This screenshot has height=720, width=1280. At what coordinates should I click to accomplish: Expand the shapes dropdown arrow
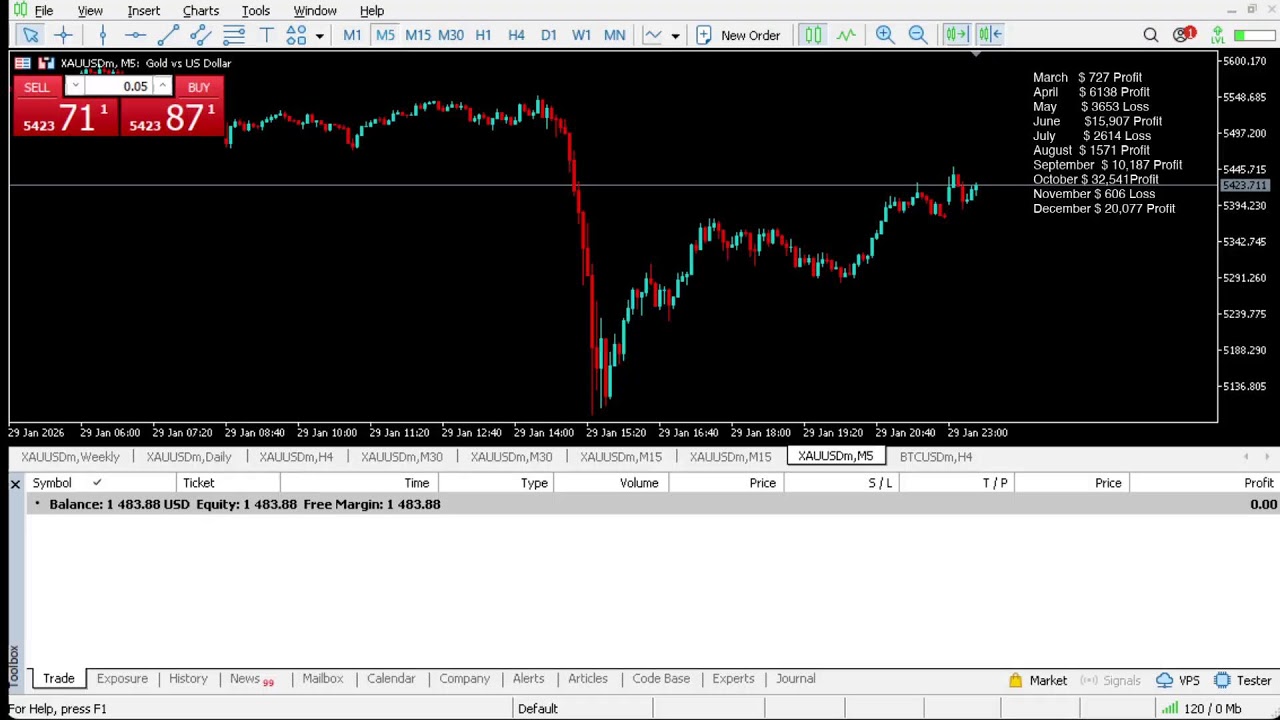pos(319,36)
